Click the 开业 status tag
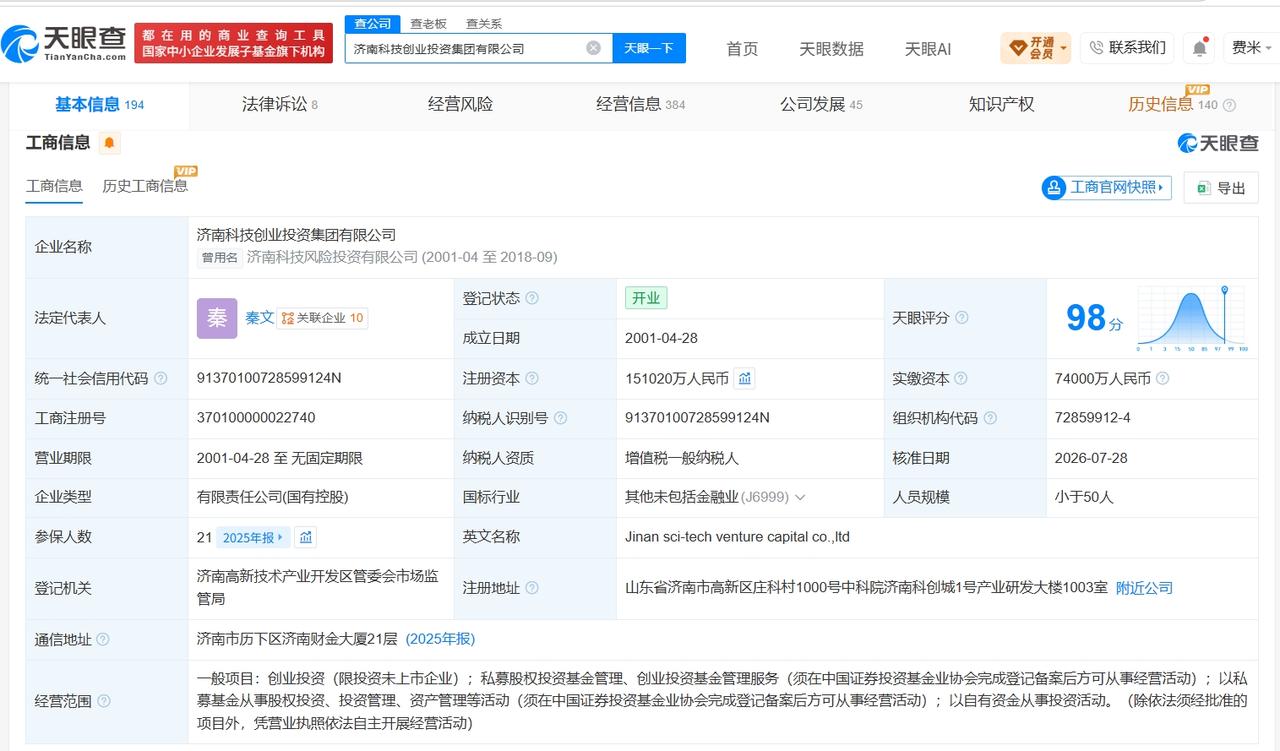 [646, 298]
